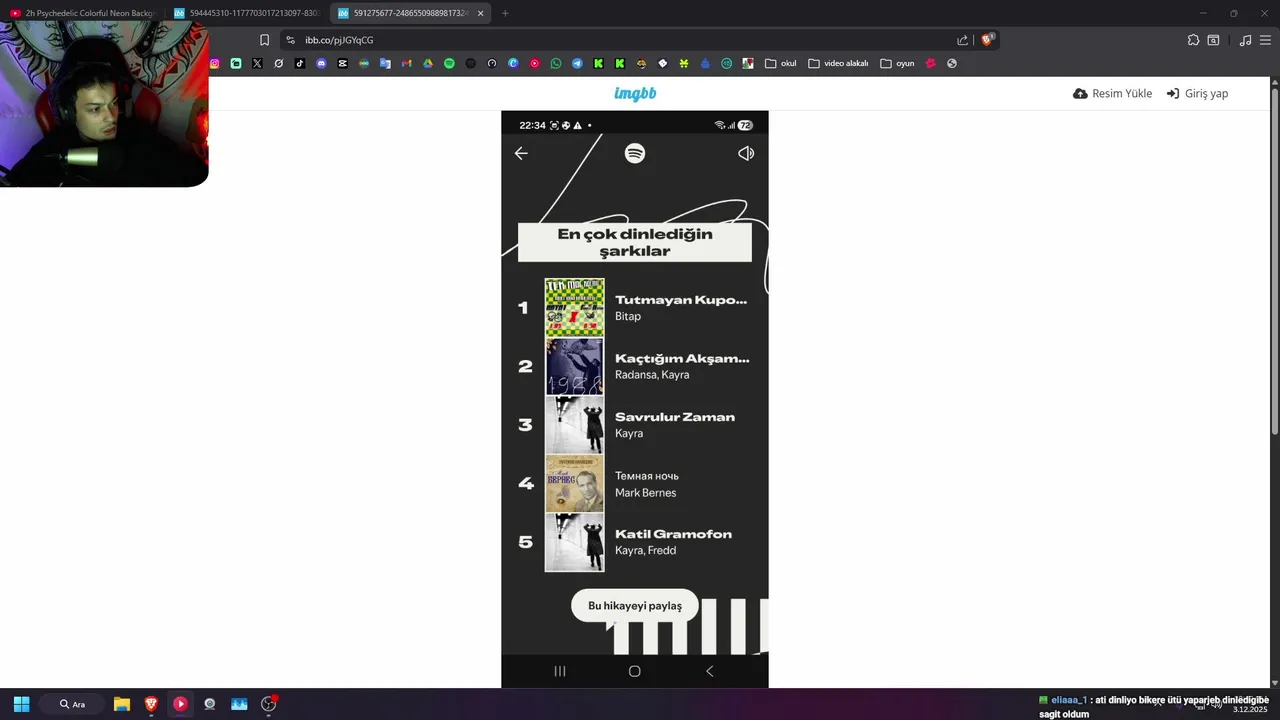This screenshot has height=720, width=1280.
Task: Open the TikTok bookmark
Action: [299, 63]
